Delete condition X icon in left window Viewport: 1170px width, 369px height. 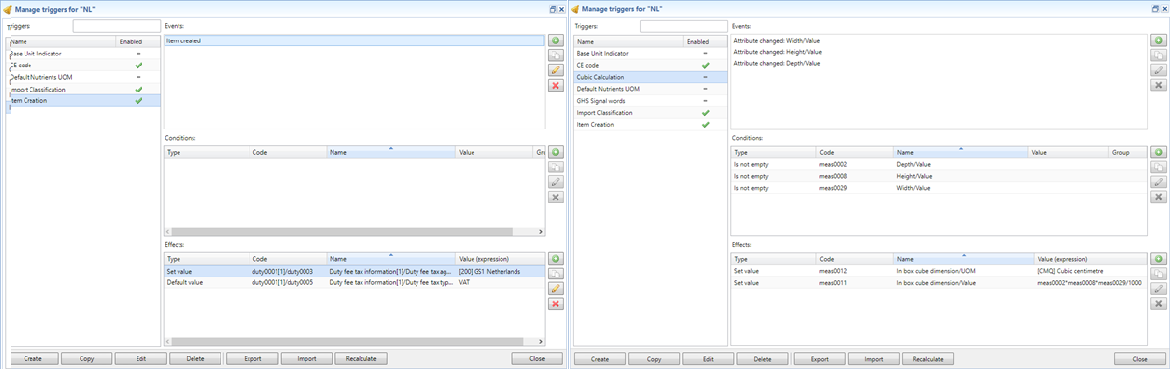(555, 197)
